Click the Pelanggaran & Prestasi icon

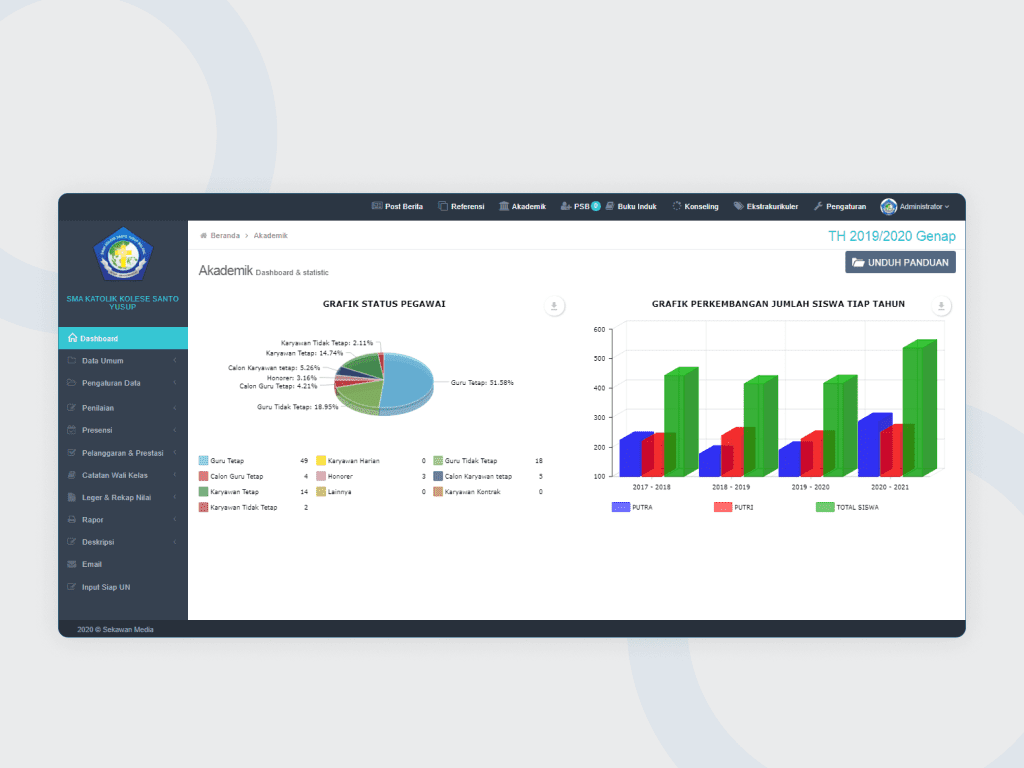point(72,453)
